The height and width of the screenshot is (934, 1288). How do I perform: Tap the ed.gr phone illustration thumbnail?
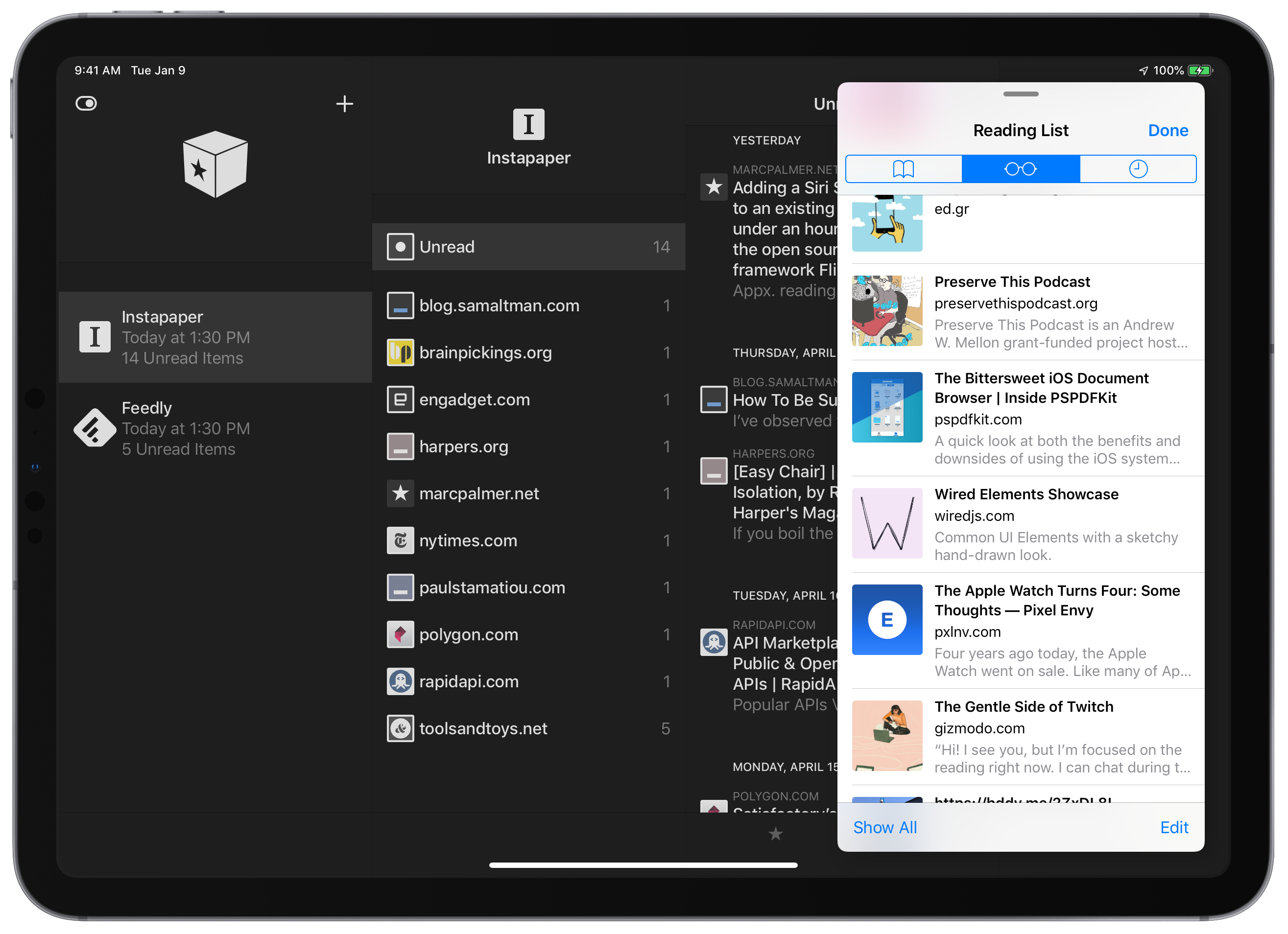coord(887,223)
